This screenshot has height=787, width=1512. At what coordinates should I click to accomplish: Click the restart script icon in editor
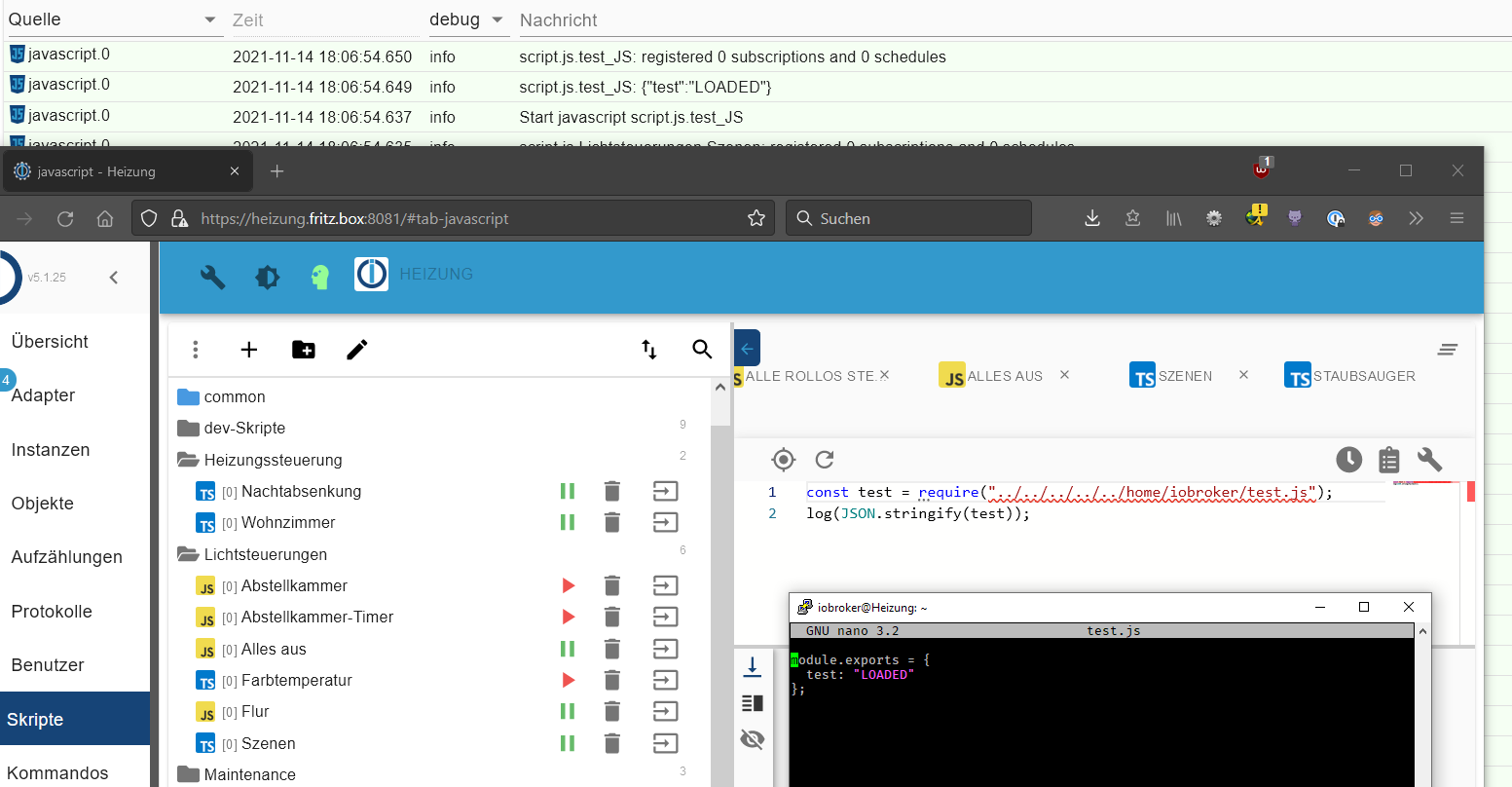coord(825,460)
